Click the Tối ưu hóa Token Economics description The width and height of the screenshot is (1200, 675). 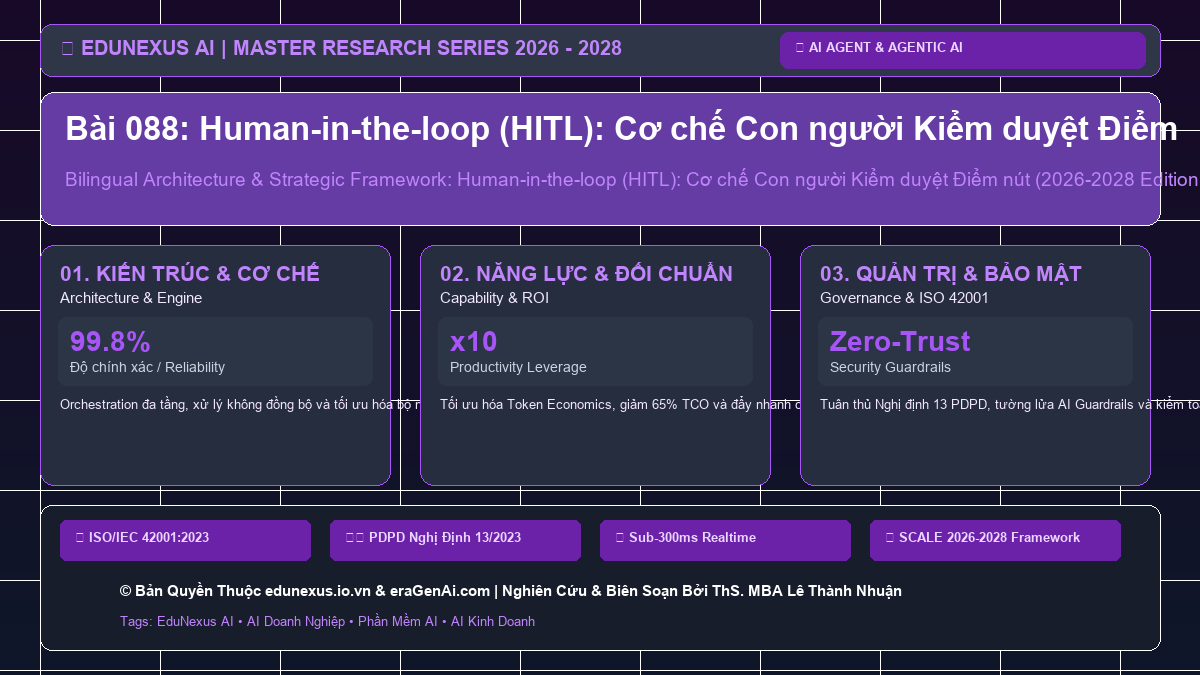click(619, 405)
